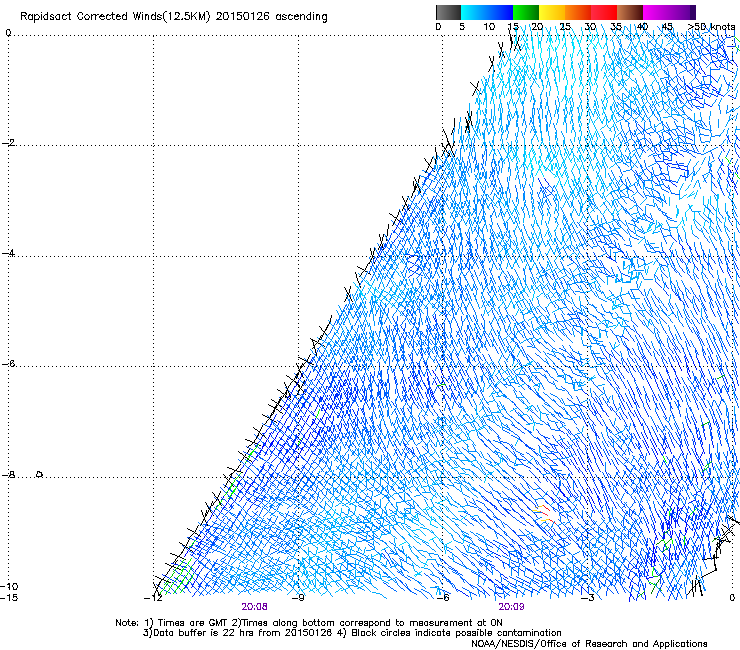Click legend label '5' under the color bar

coord(462,27)
